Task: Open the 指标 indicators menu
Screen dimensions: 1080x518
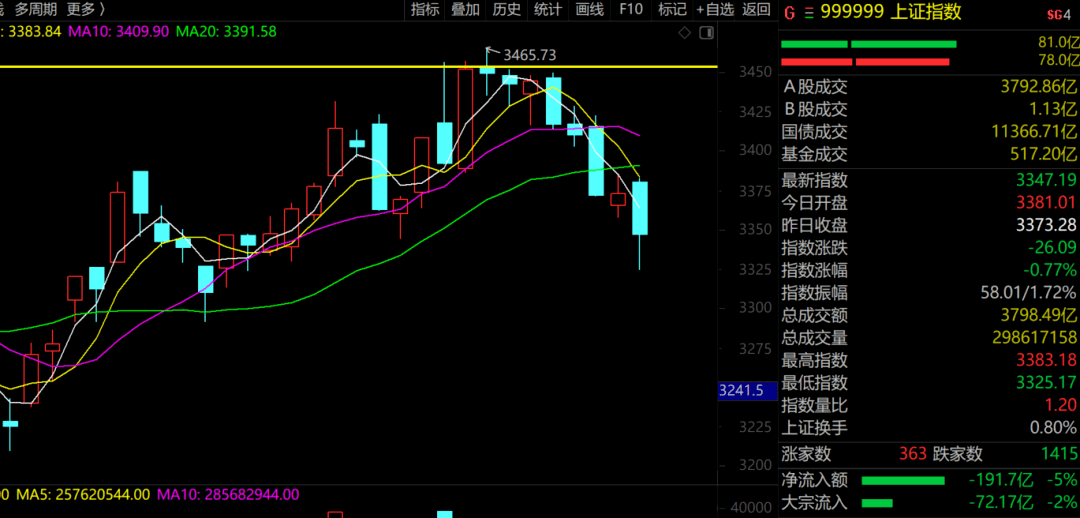Action: coord(425,10)
